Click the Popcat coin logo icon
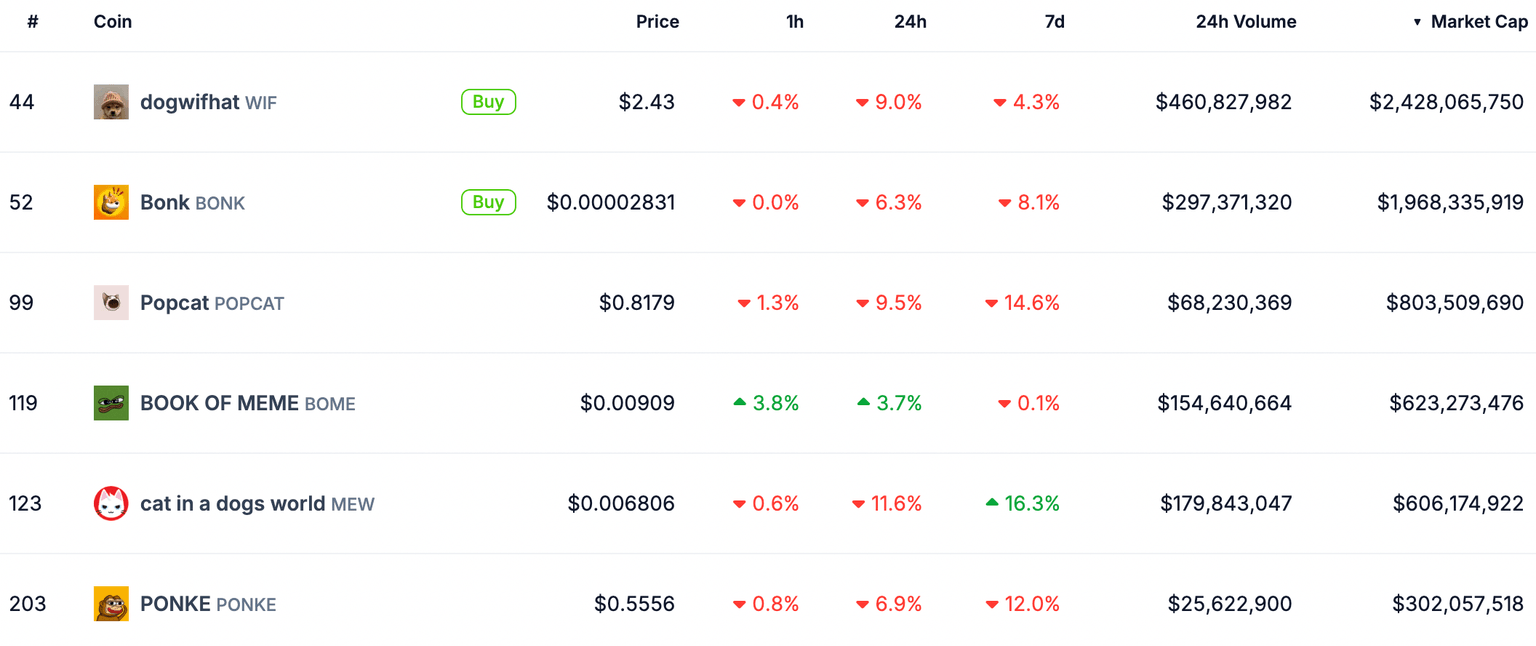The width and height of the screenshot is (1536, 646). pos(111,303)
